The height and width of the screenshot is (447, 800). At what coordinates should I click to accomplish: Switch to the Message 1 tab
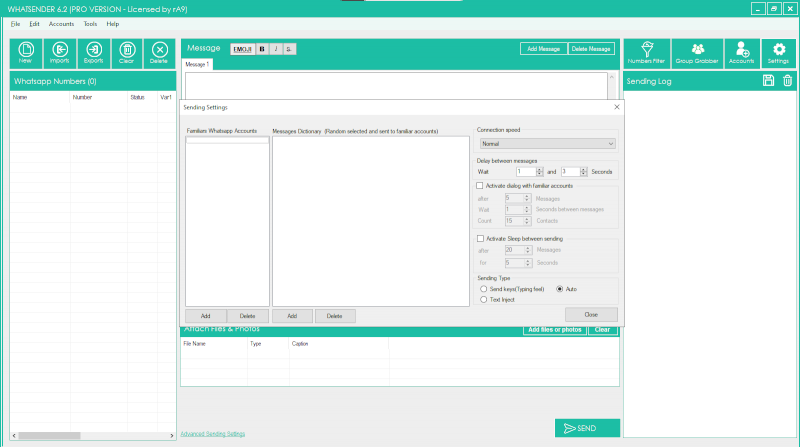tap(196, 64)
